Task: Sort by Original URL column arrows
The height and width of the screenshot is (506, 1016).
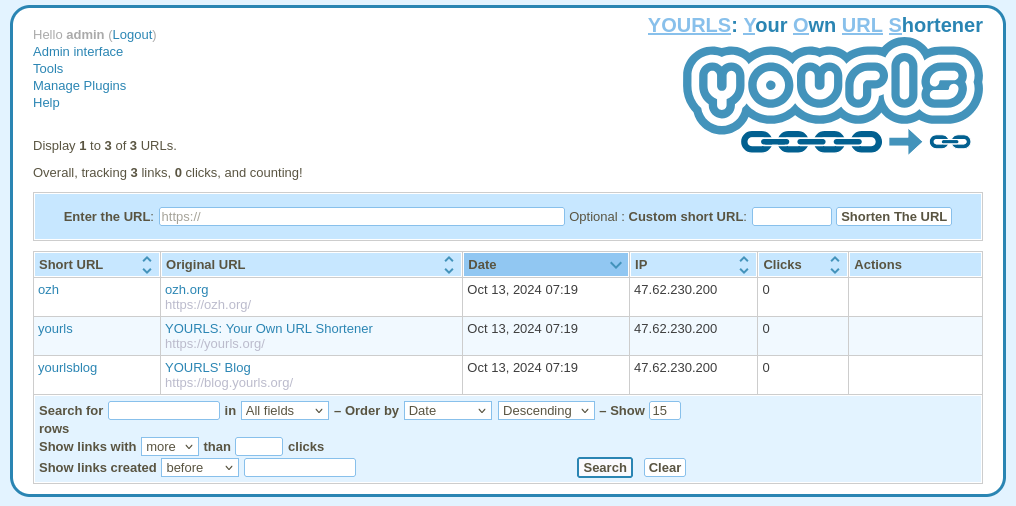Action: (x=448, y=265)
